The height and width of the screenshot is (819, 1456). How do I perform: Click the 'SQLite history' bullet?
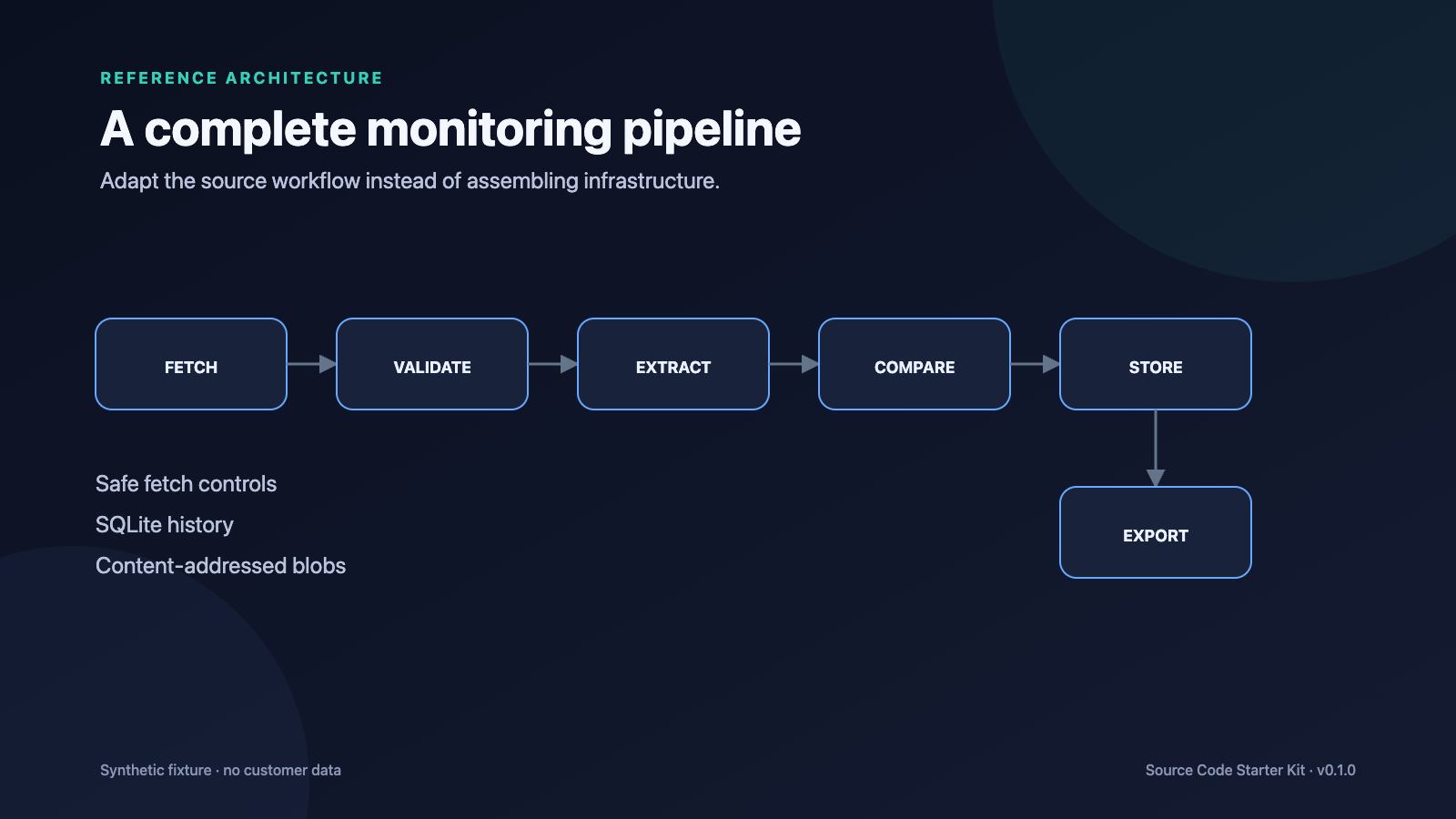tap(165, 525)
